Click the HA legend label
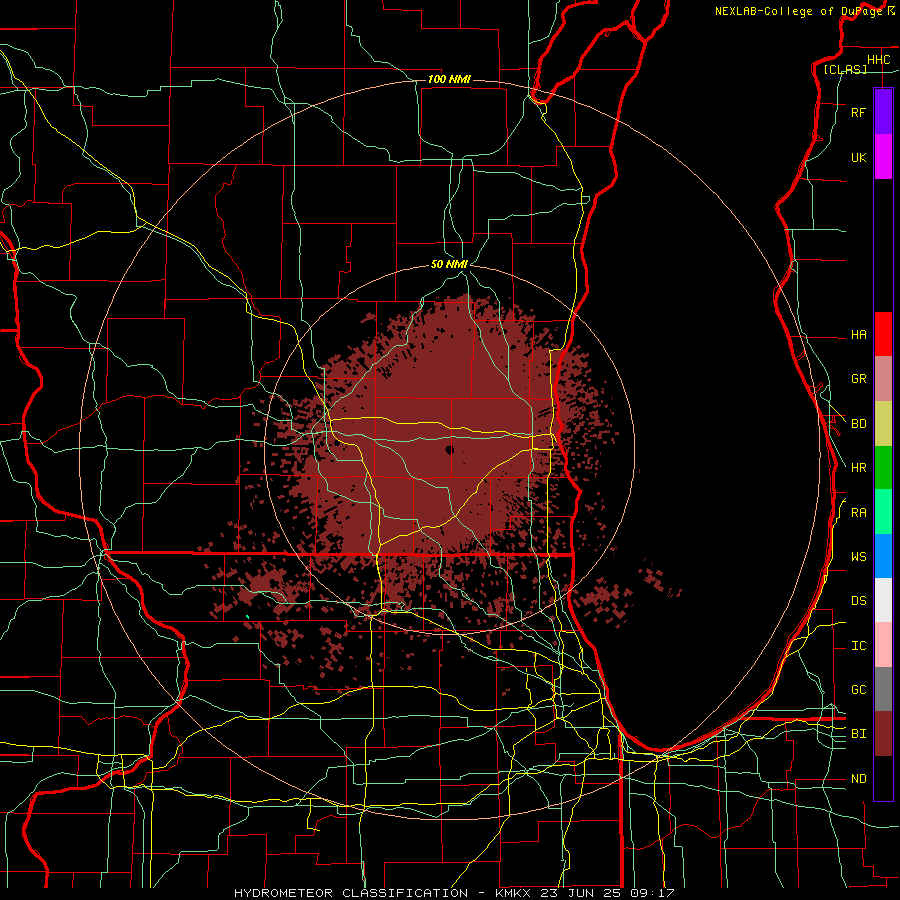Screen dimensions: 900x900 [x=858, y=334]
